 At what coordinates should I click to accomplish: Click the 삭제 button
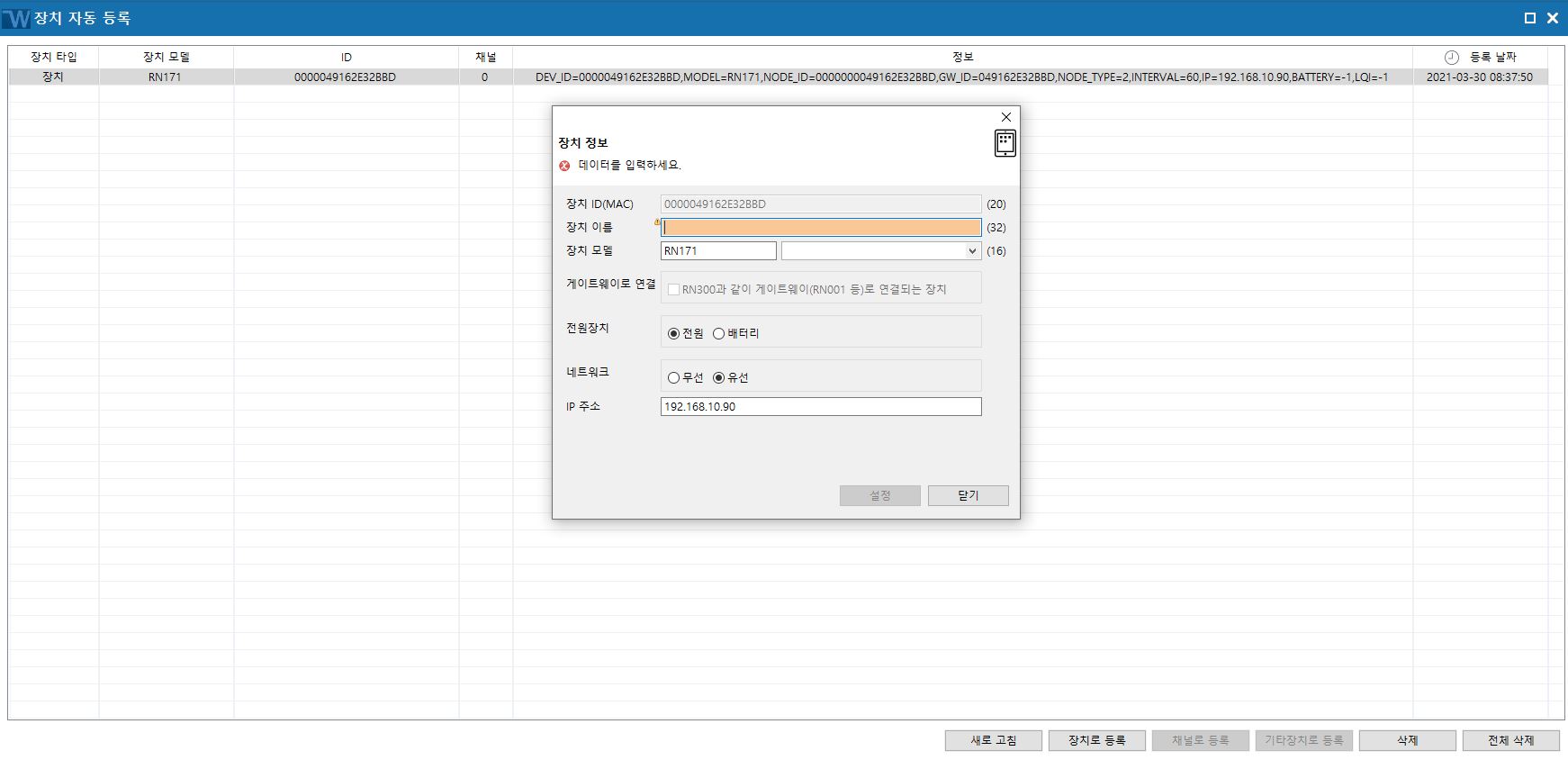tap(1408, 740)
